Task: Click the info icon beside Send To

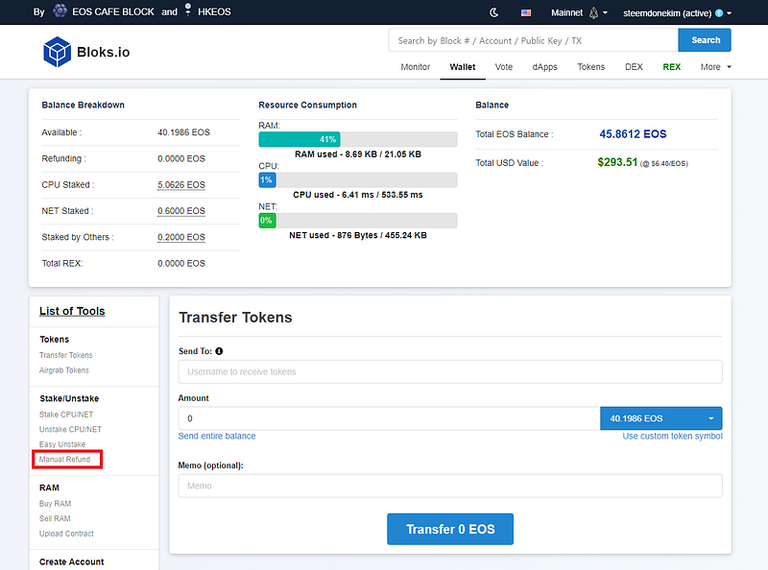Action: 219,351
